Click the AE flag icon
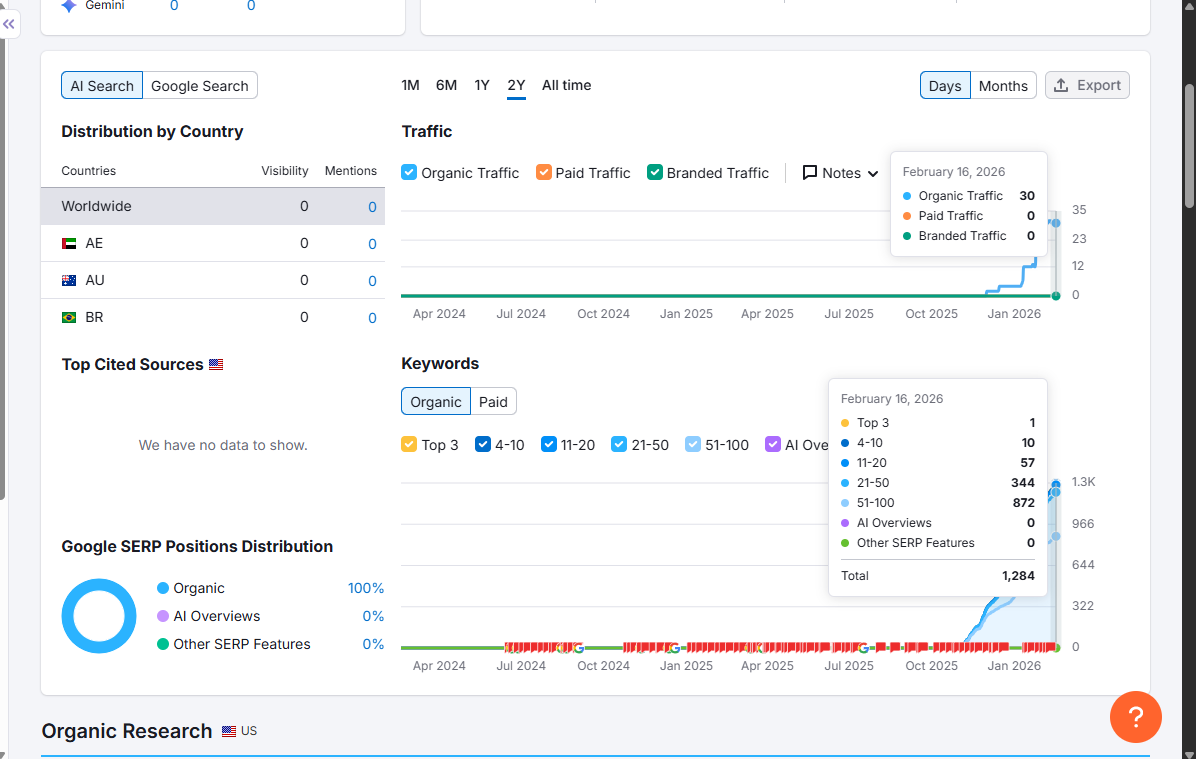Viewport: 1196px width, 759px height. [69, 244]
